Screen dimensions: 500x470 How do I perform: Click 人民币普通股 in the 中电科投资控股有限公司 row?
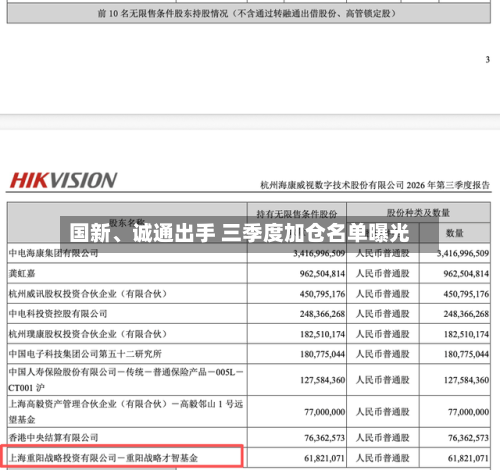pyautogui.click(x=383, y=314)
